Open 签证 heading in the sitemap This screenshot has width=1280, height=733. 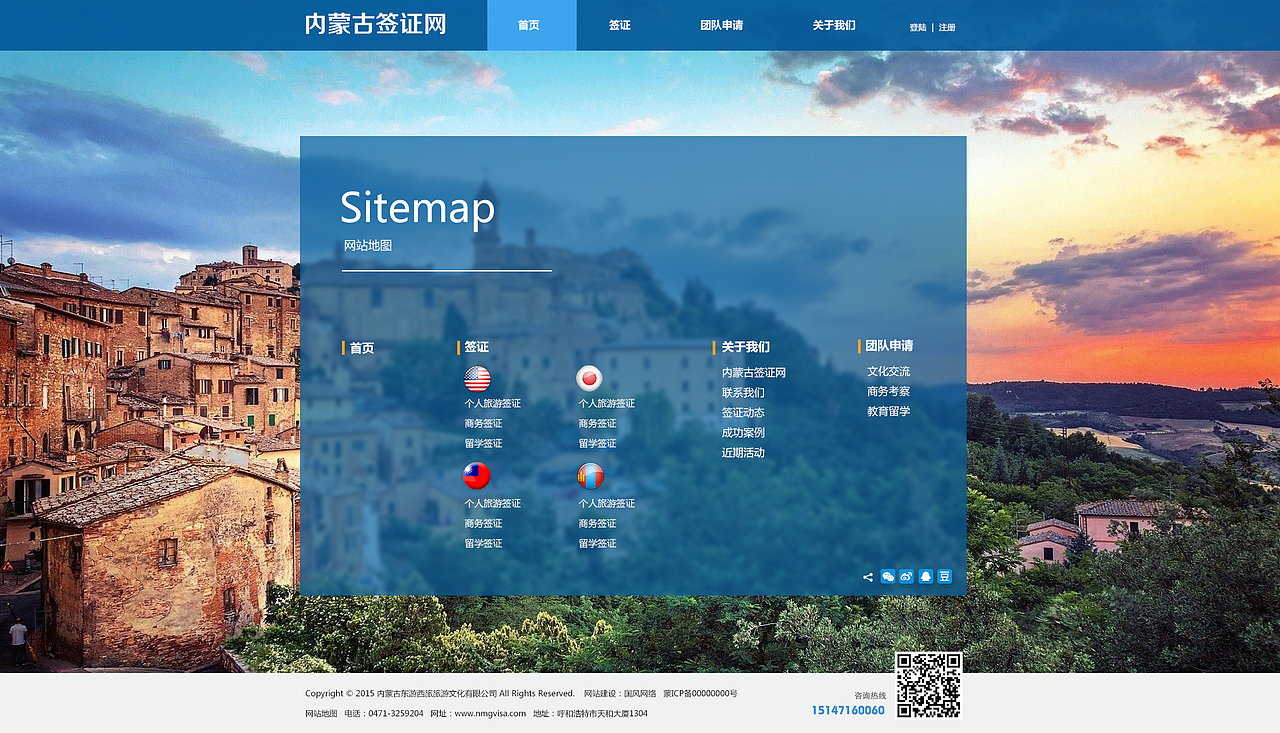pos(477,347)
